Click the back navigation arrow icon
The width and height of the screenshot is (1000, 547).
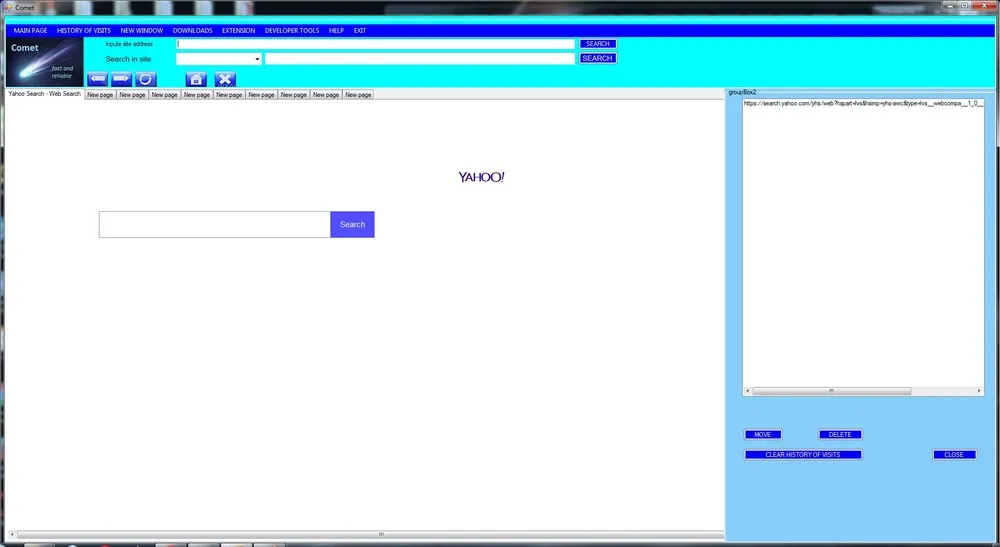(97, 79)
